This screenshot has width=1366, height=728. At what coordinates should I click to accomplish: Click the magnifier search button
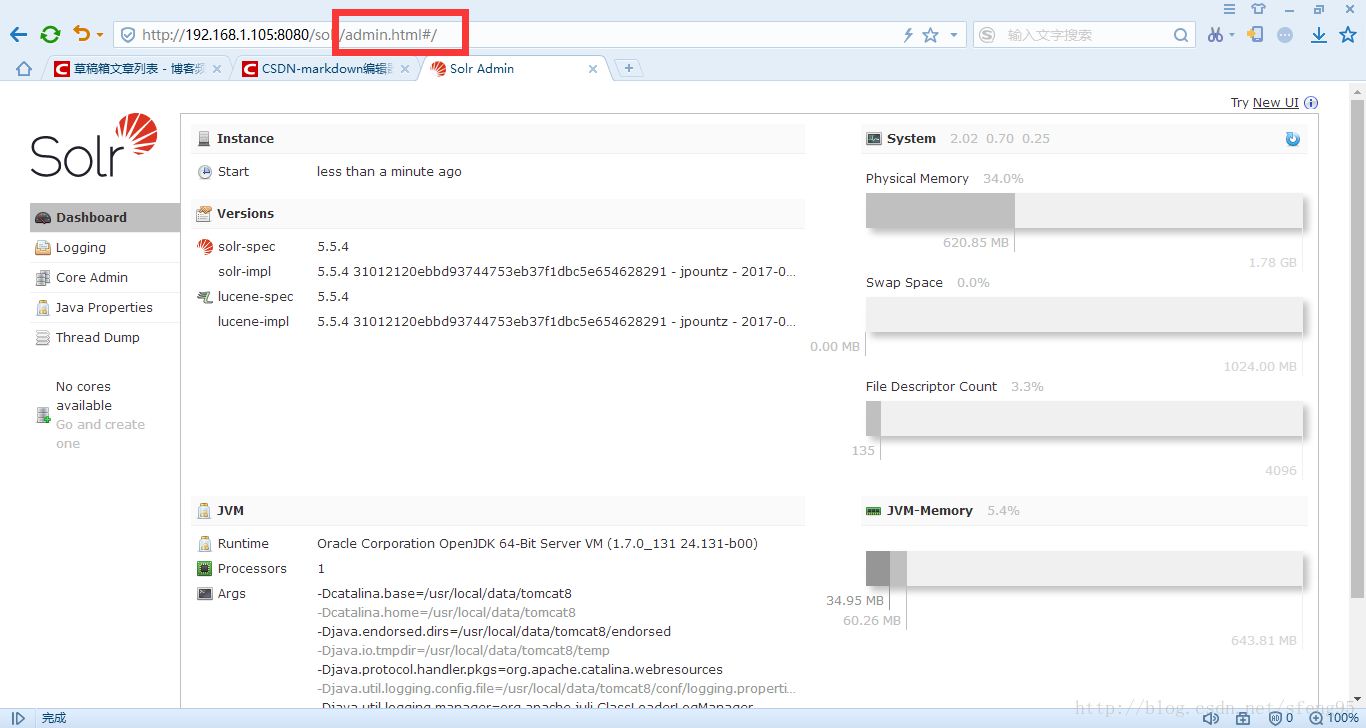(1182, 35)
